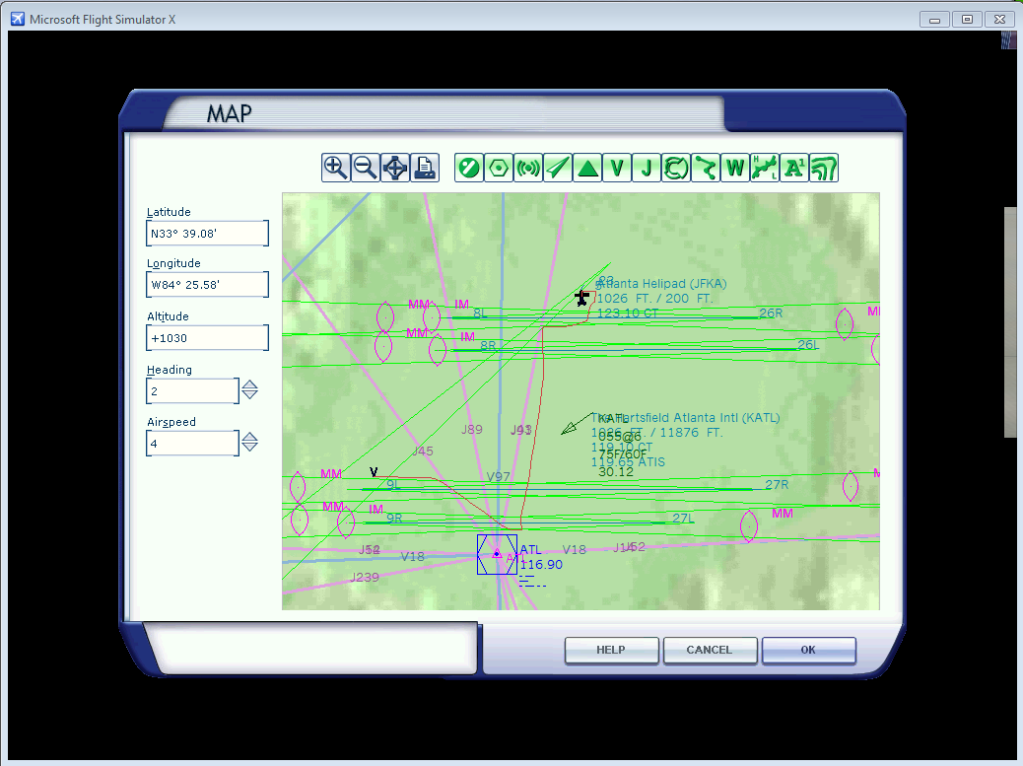
Task: Click runway label 8L
Action: tap(480, 313)
